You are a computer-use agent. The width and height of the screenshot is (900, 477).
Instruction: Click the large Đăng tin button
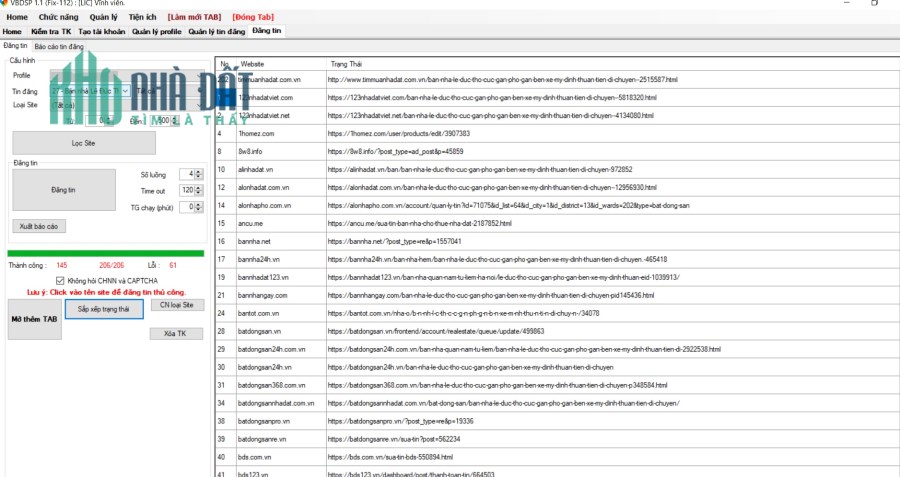(64, 190)
